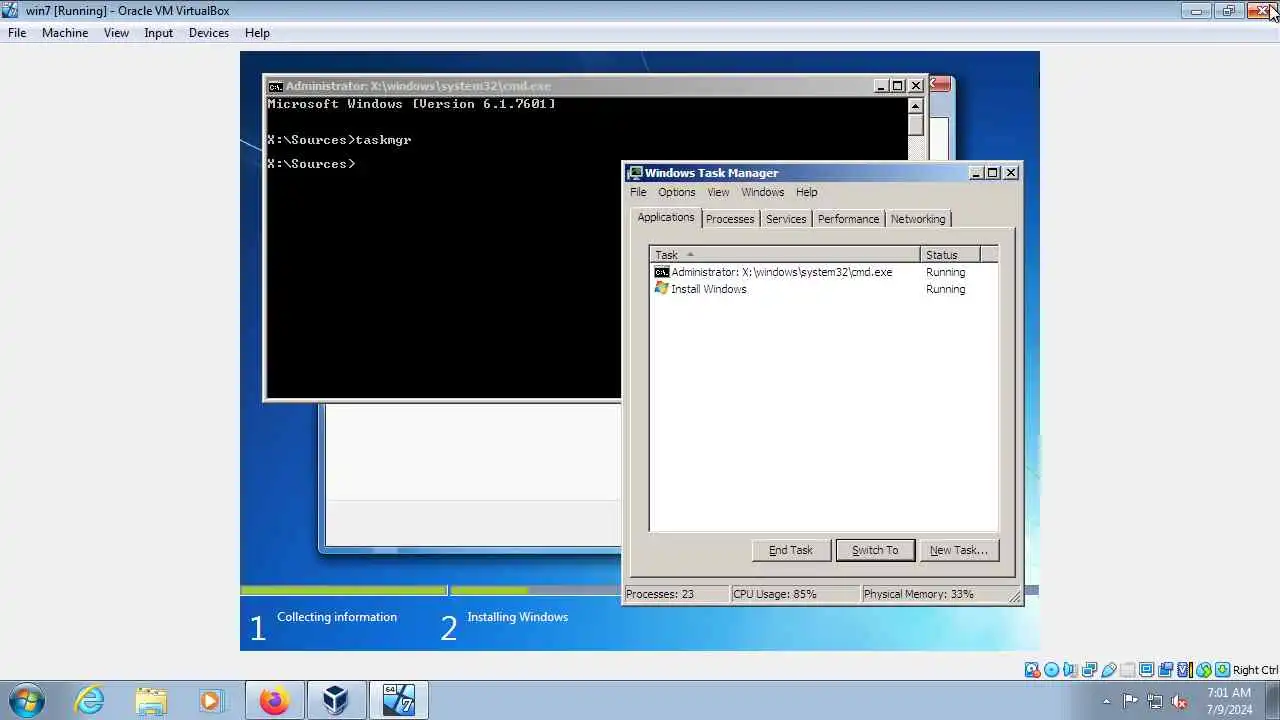
Task: Open Task Manager View menu
Action: (x=718, y=192)
